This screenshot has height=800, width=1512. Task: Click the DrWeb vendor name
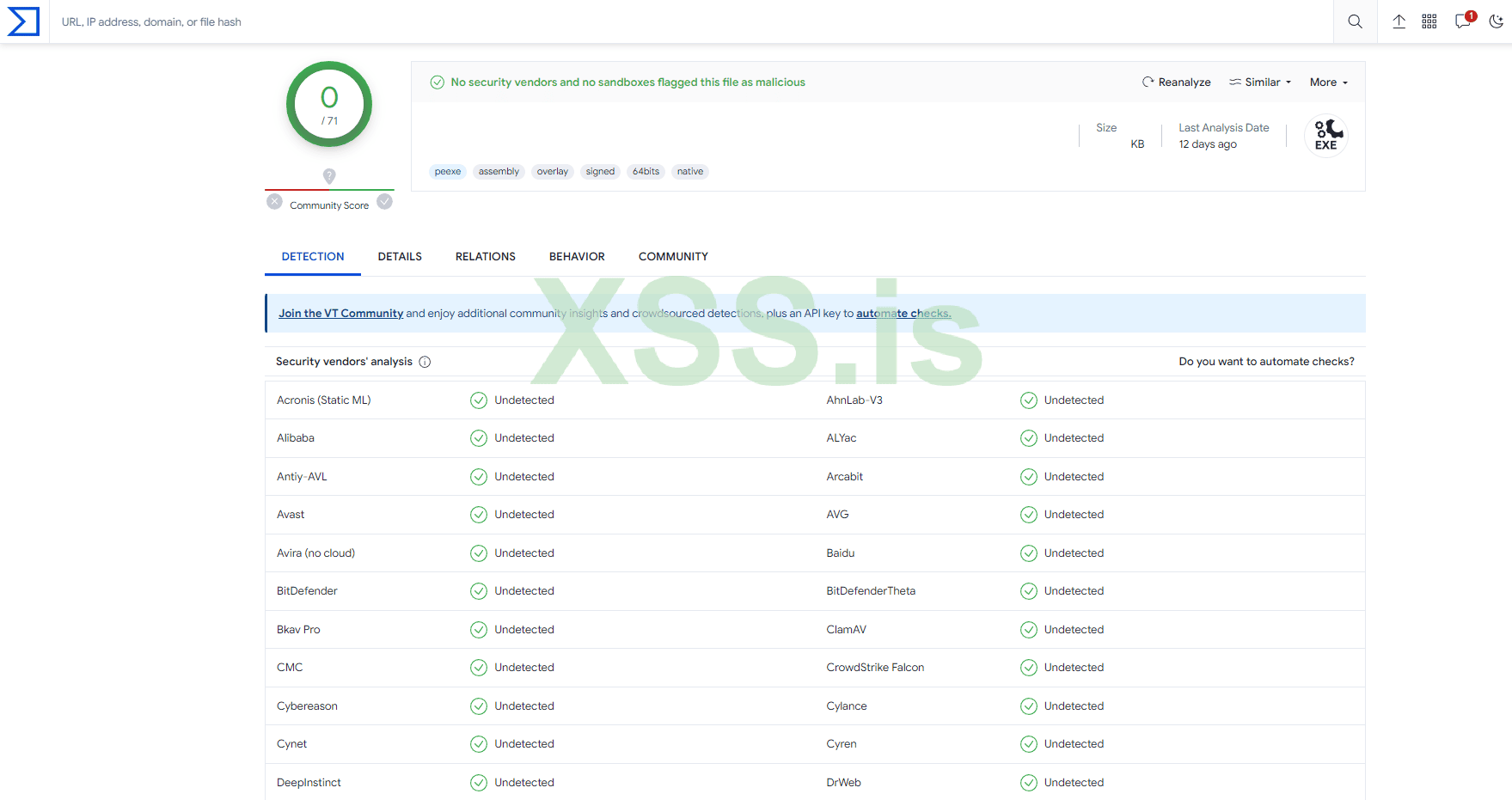tap(844, 783)
